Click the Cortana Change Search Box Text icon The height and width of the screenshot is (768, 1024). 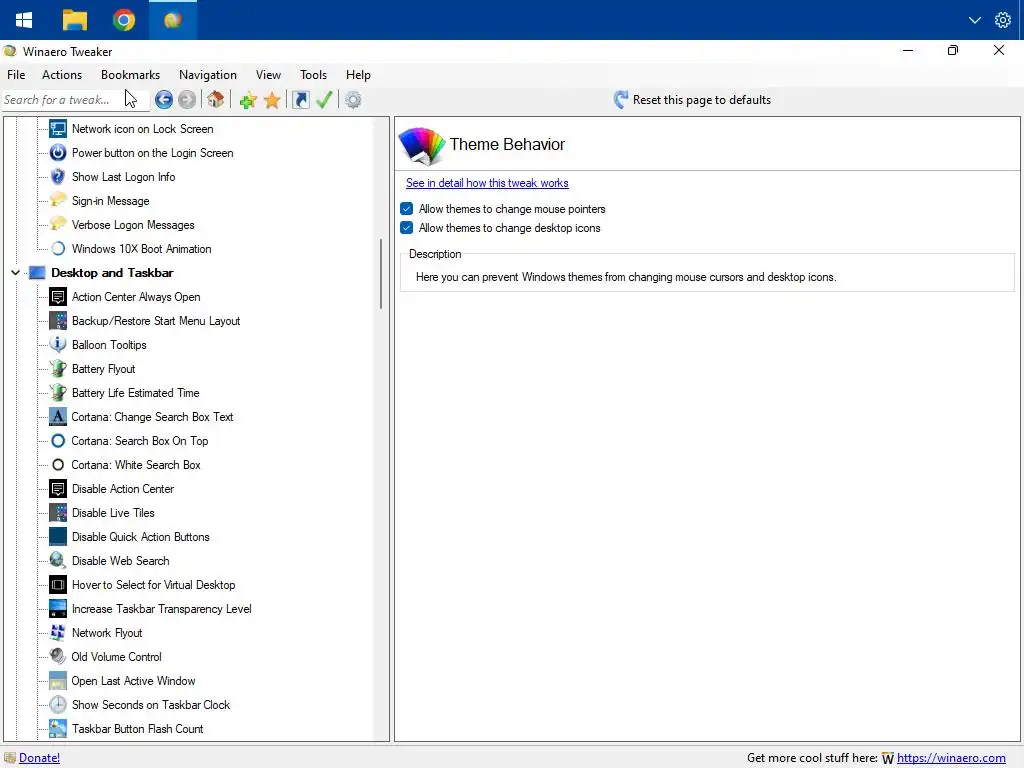point(58,417)
